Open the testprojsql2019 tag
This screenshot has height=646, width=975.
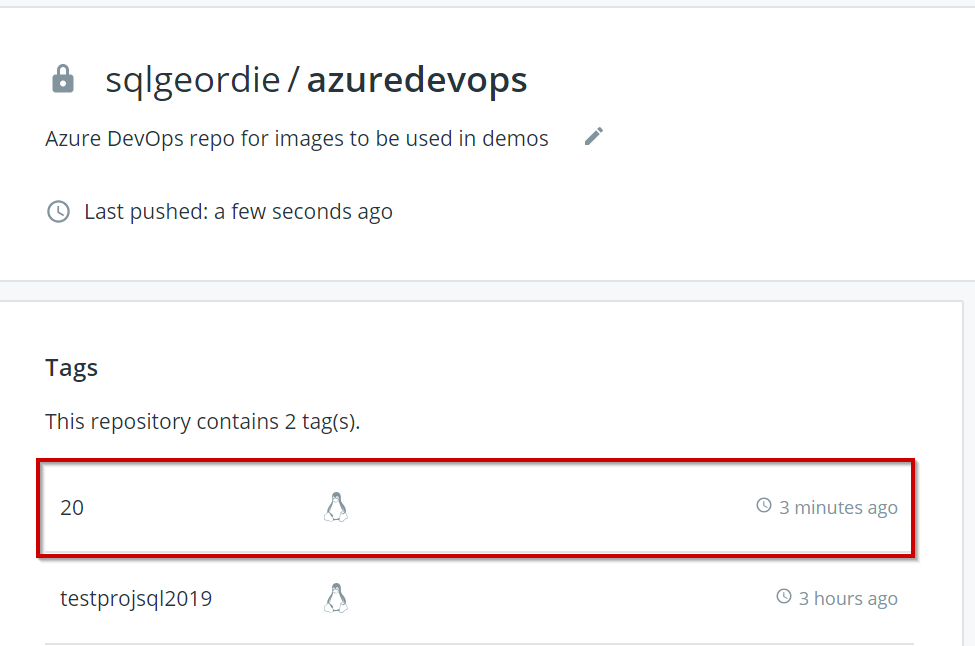(136, 599)
